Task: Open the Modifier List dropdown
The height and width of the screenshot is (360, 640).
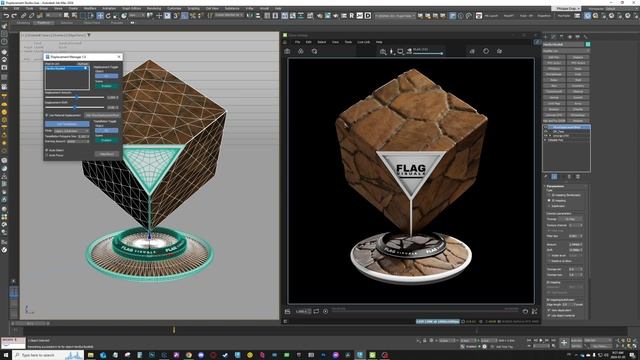Action: 566,51
